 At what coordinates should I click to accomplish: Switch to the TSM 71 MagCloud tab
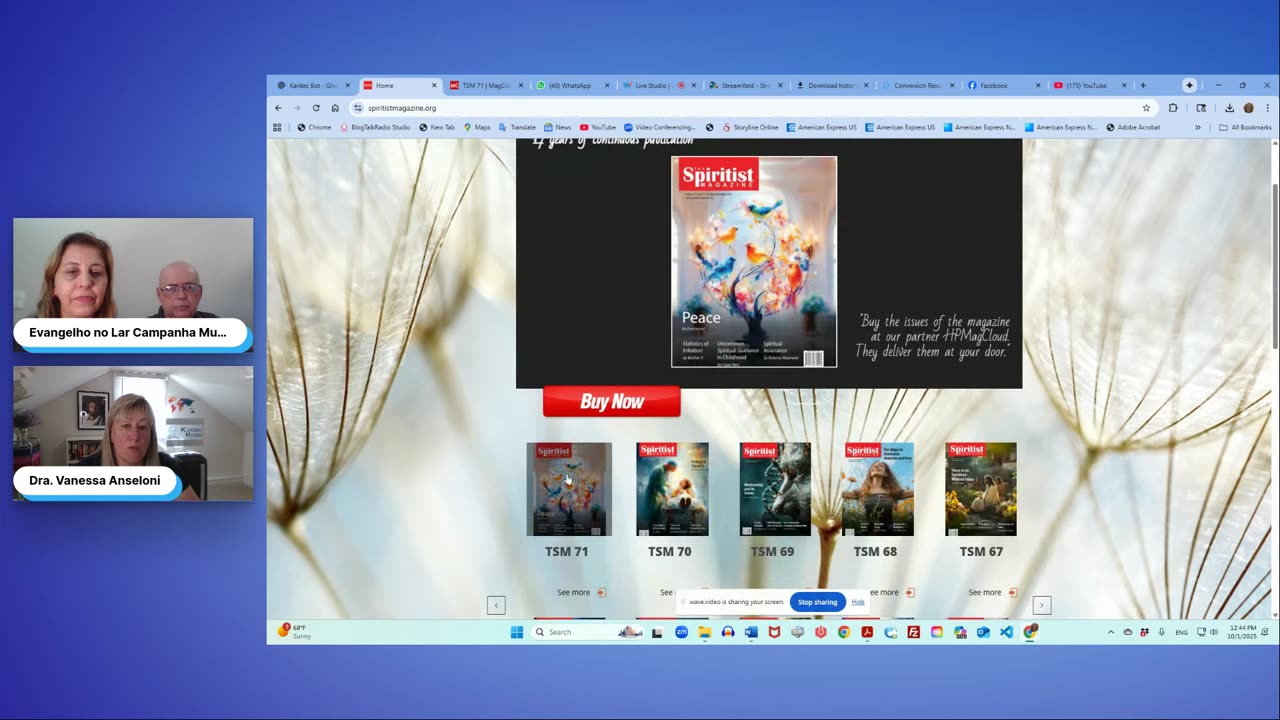click(485, 85)
